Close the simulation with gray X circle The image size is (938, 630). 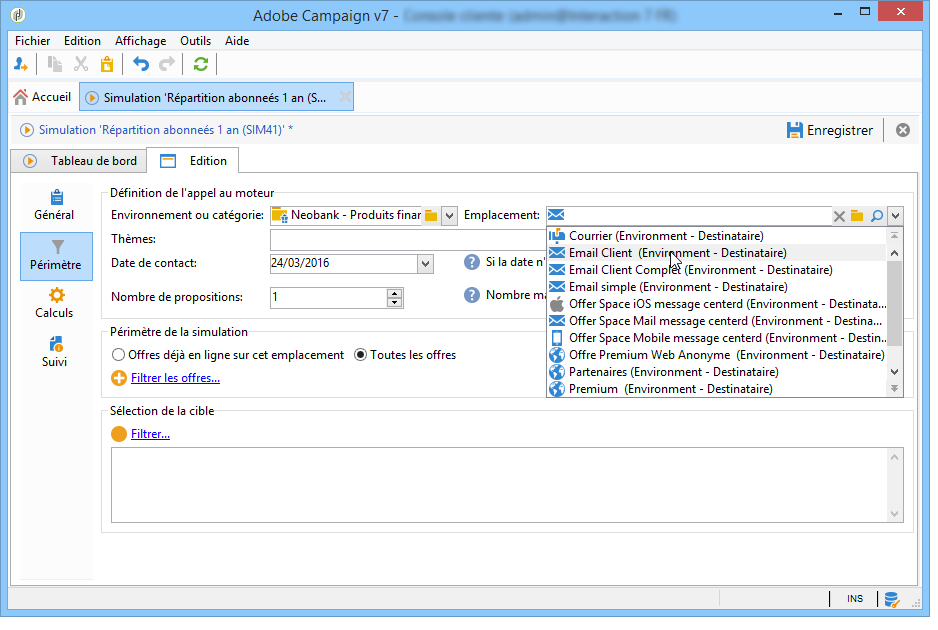coord(903,130)
